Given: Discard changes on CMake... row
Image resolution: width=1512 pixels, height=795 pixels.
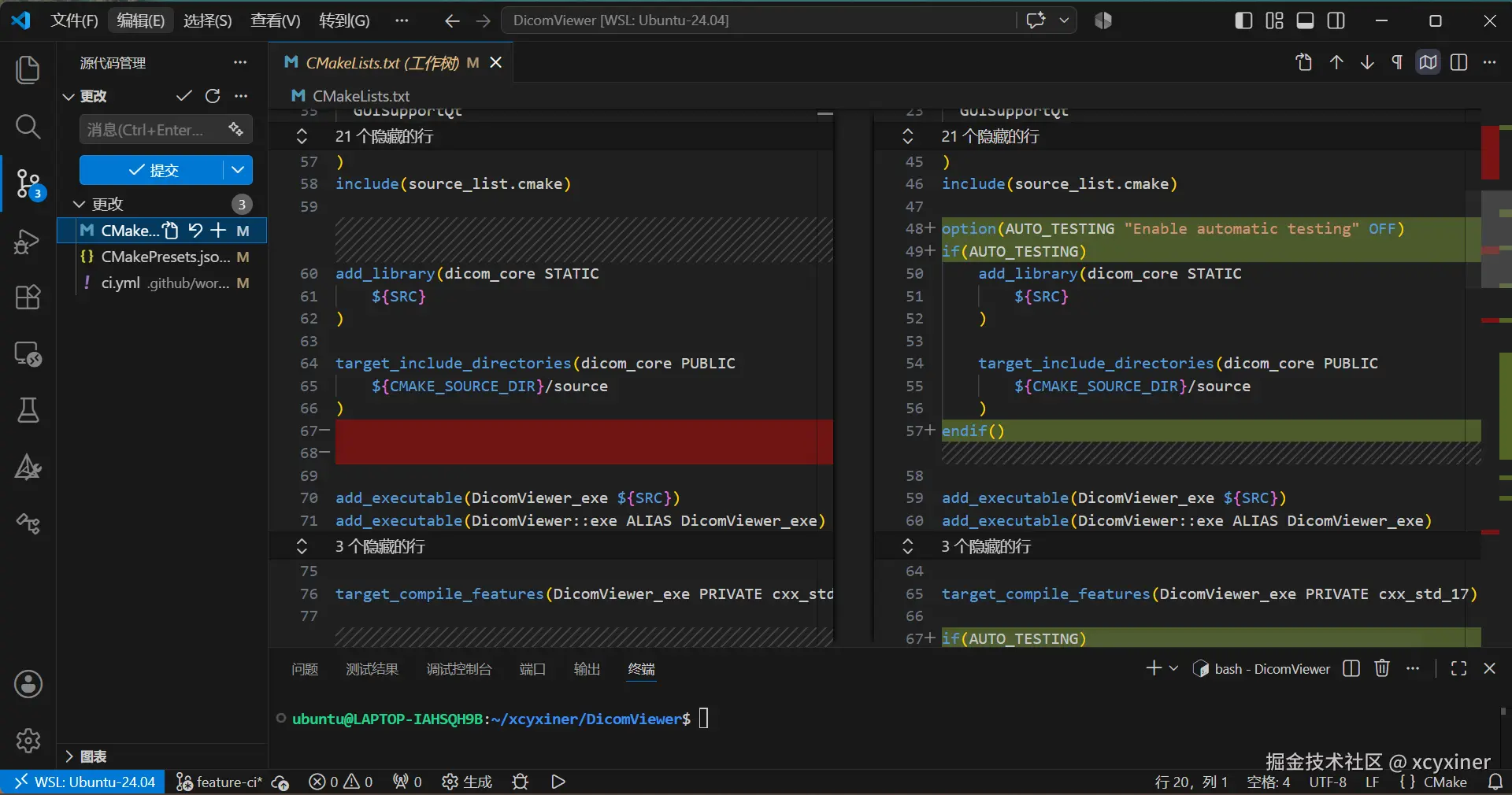Looking at the screenshot, I should pos(195,231).
